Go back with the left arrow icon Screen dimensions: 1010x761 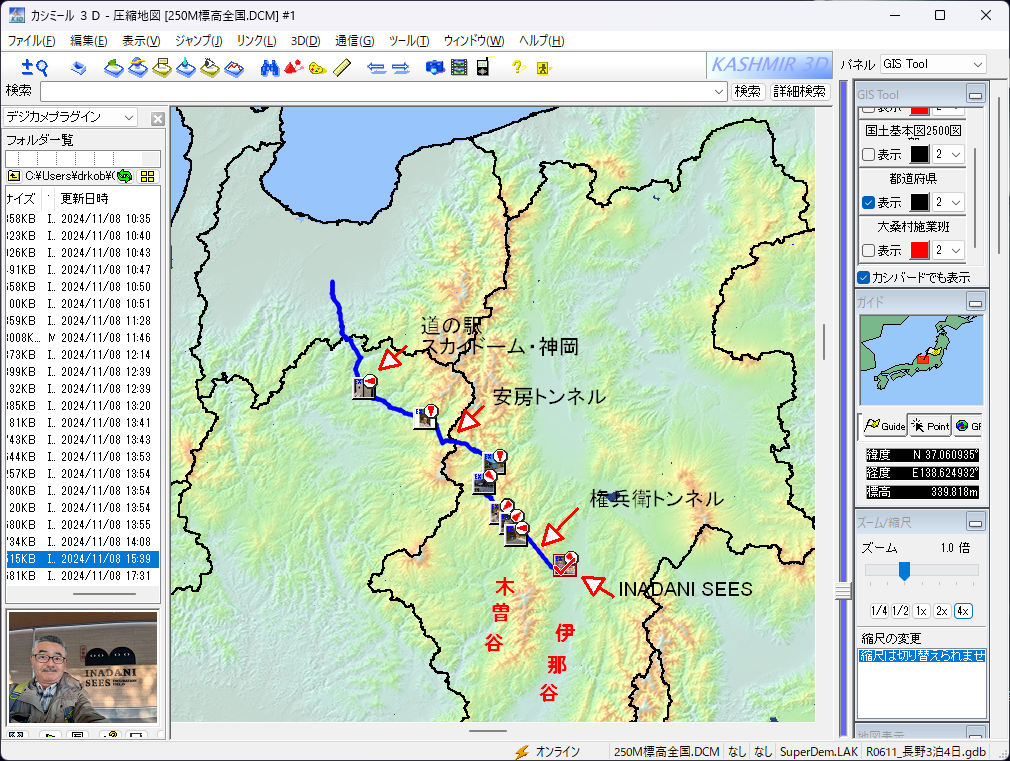(376, 68)
